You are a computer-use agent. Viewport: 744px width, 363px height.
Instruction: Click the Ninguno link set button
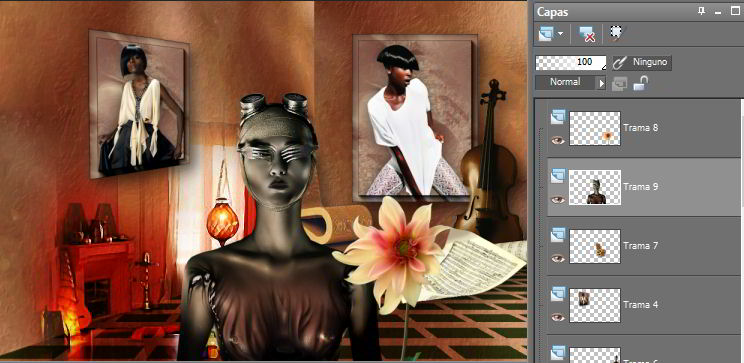[x=642, y=63]
